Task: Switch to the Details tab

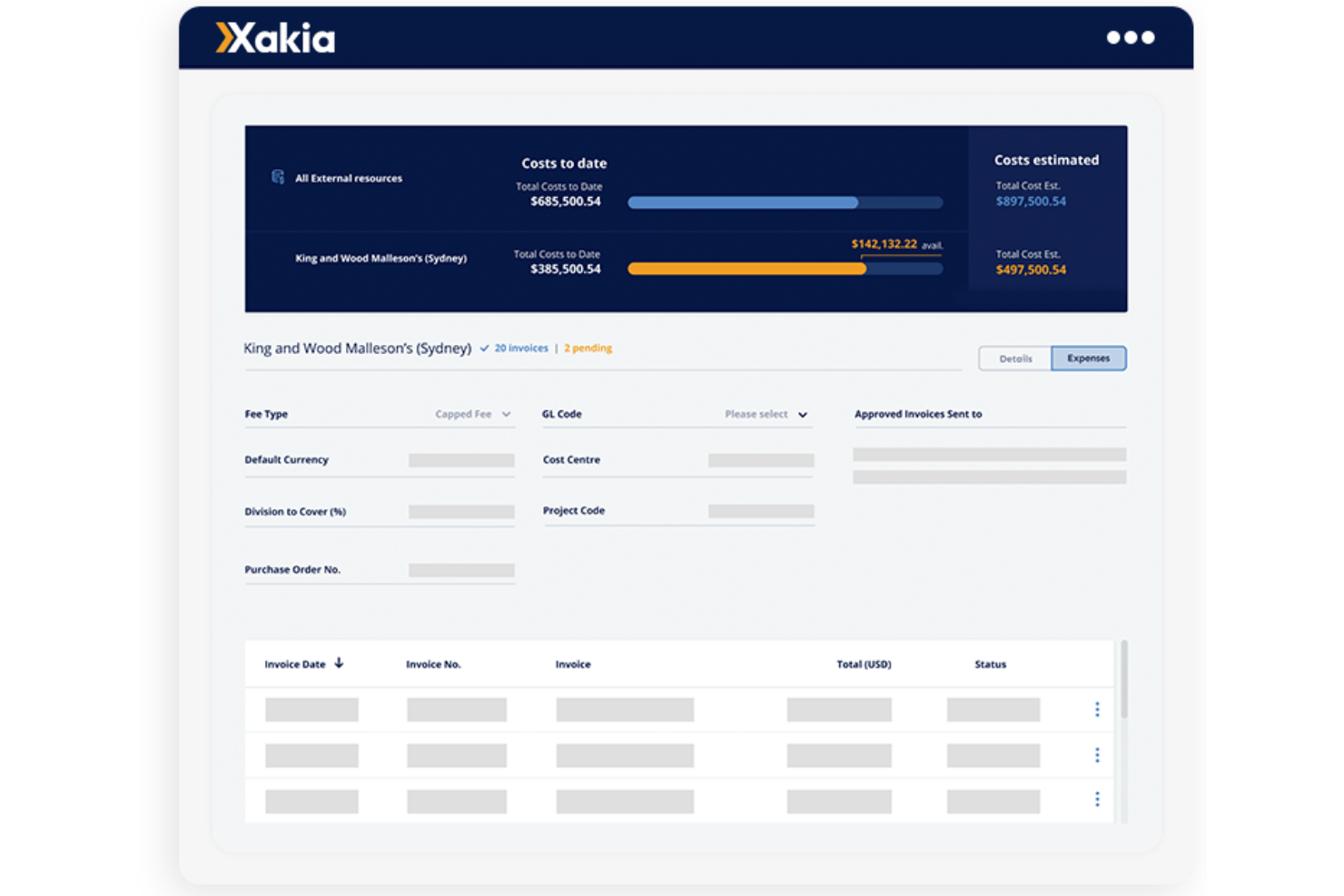Action: point(1015,359)
